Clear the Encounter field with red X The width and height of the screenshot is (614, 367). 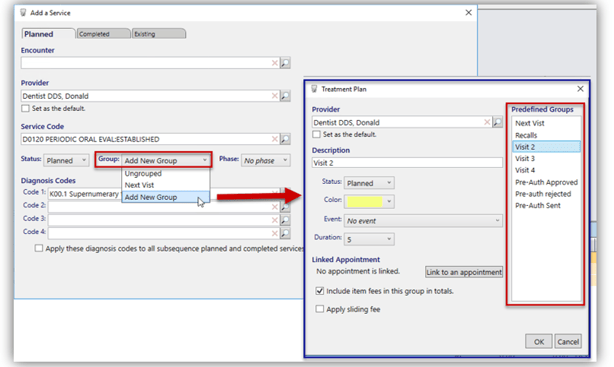click(x=274, y=63)
